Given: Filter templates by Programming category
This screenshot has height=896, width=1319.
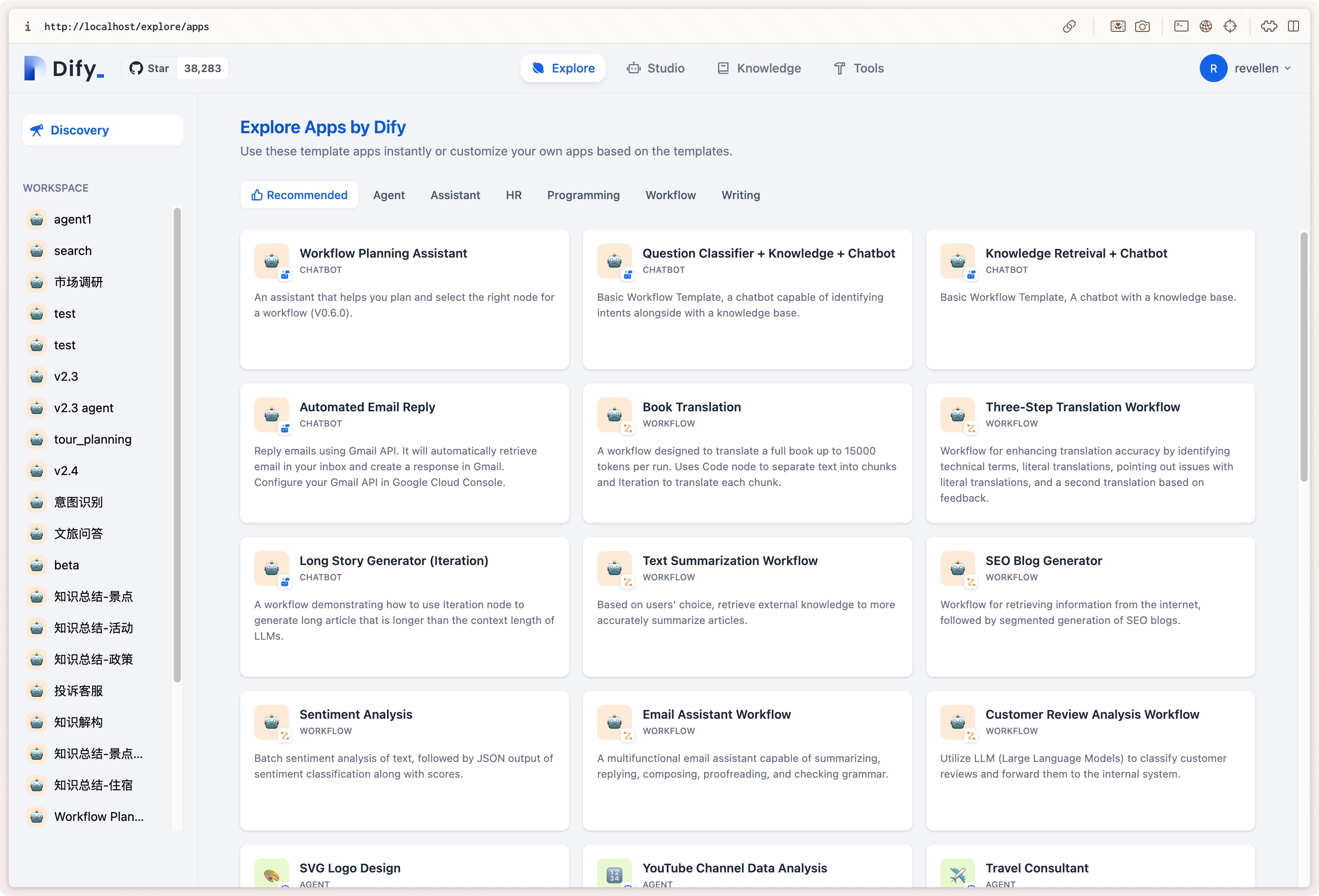Looking at the screenshot, I should [583, 195].
